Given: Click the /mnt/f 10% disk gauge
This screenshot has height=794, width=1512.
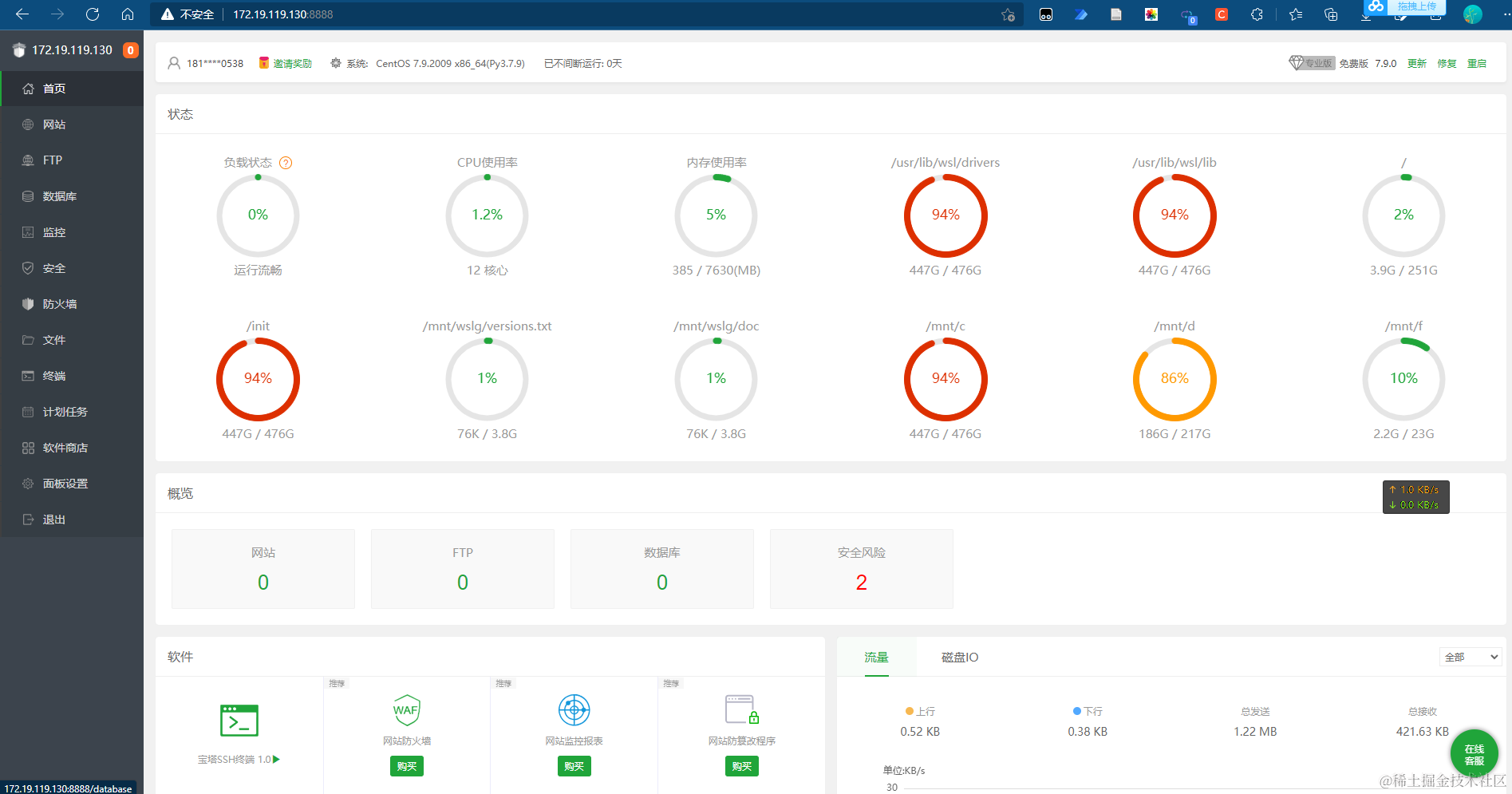Looking at the screenshot, I should click(1403, 379).
